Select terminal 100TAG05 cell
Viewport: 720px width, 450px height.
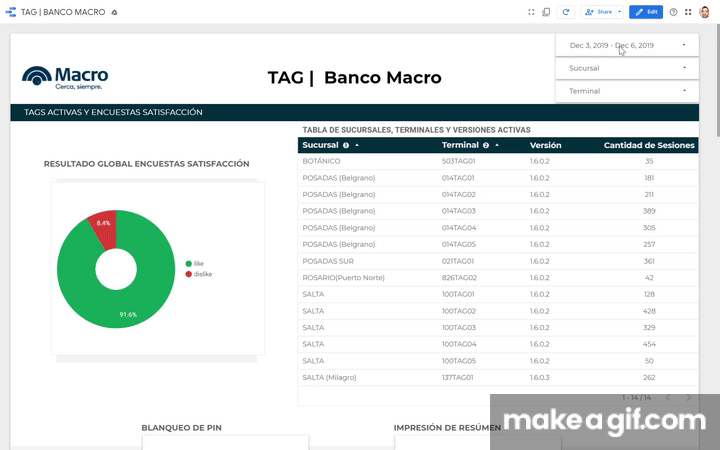pos(458,361)
